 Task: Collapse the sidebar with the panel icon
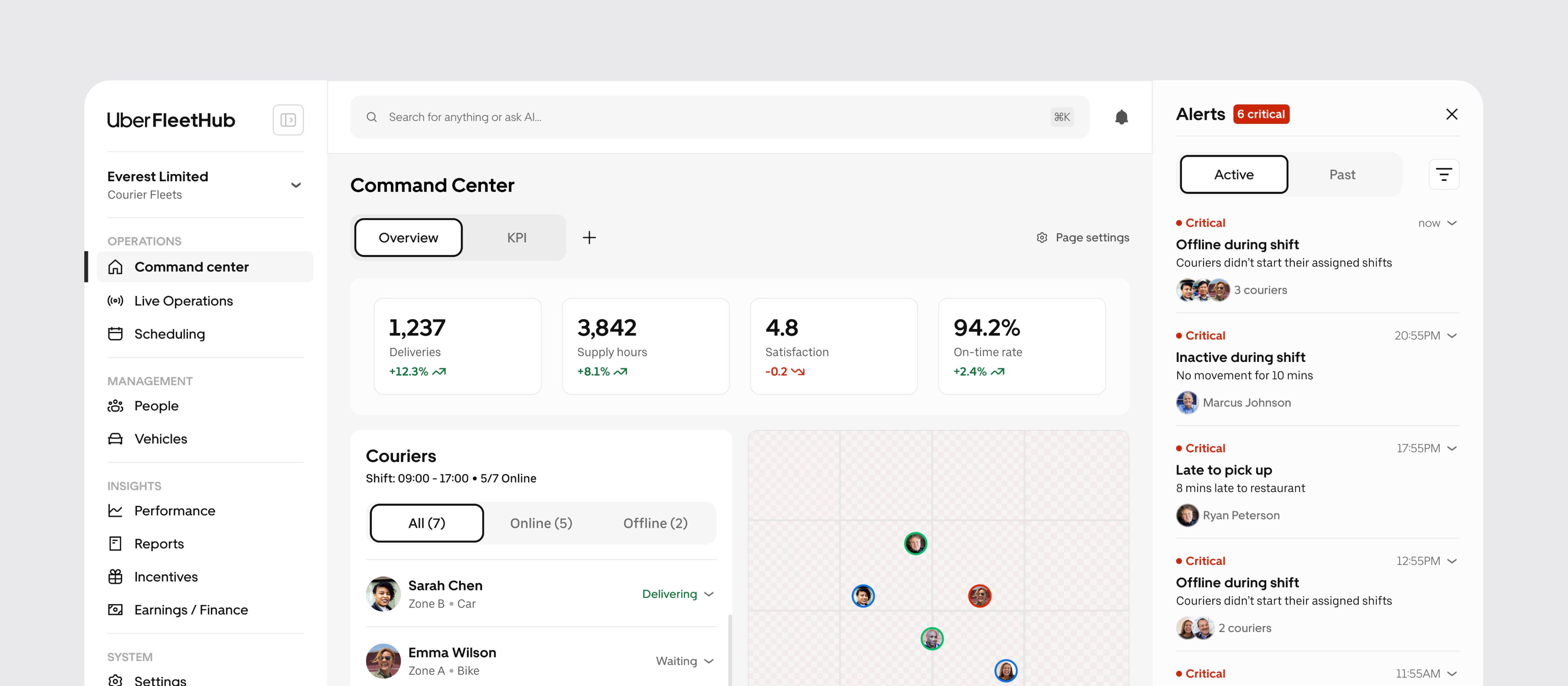(288, 120)
